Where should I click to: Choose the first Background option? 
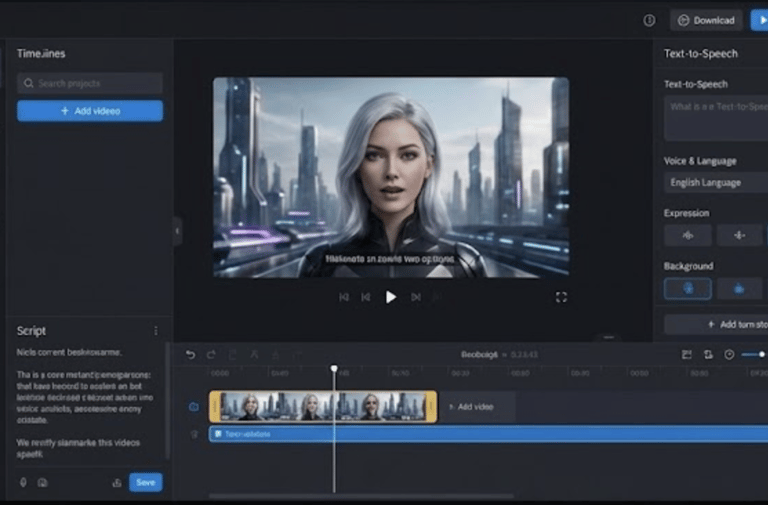click(x=688, y=289)
